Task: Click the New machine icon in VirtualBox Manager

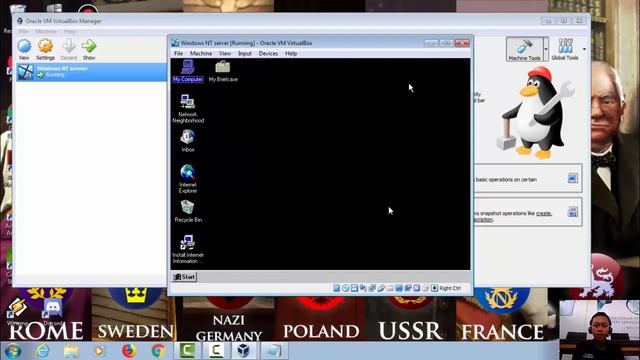Action: (24, 49)
